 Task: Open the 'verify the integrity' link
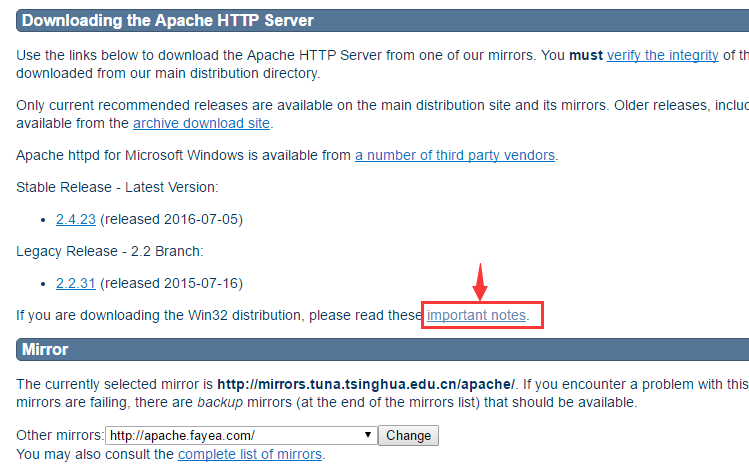coord(663,55)
